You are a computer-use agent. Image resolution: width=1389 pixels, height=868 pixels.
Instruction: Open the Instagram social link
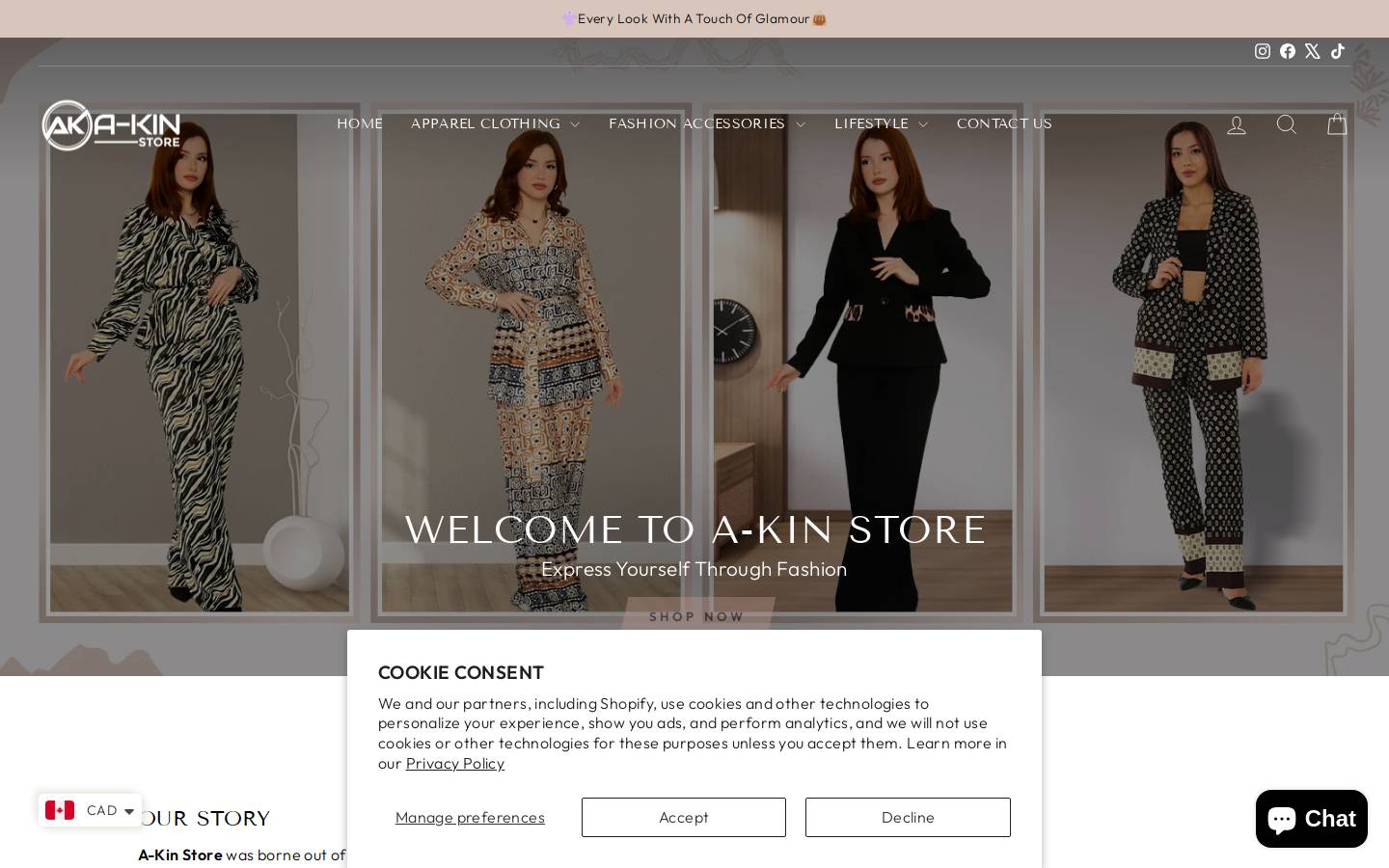pos(1263,51)
